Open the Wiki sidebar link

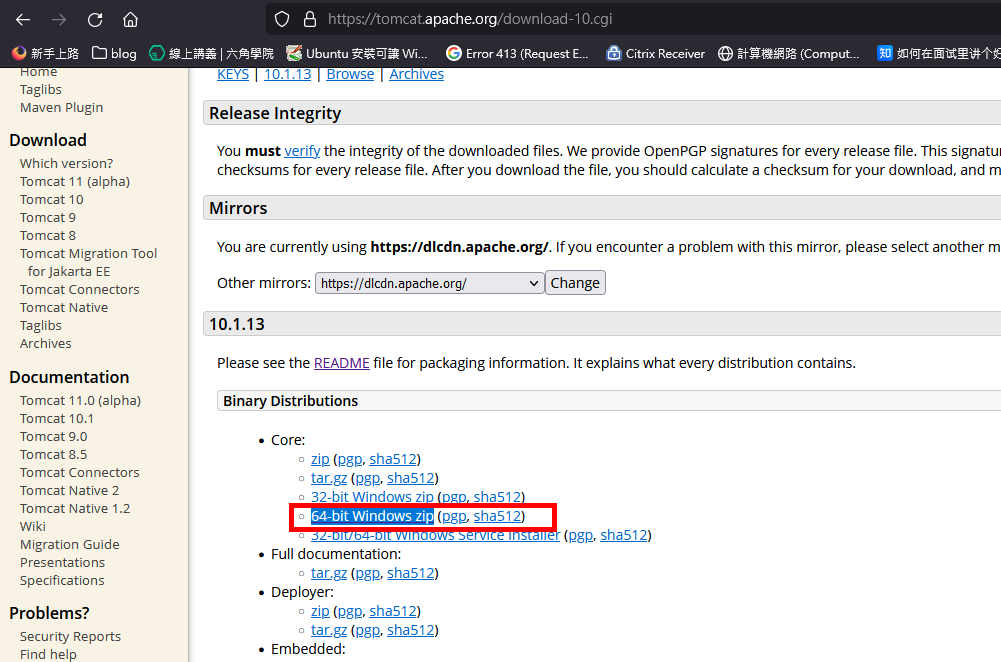(x=33, y=526)
